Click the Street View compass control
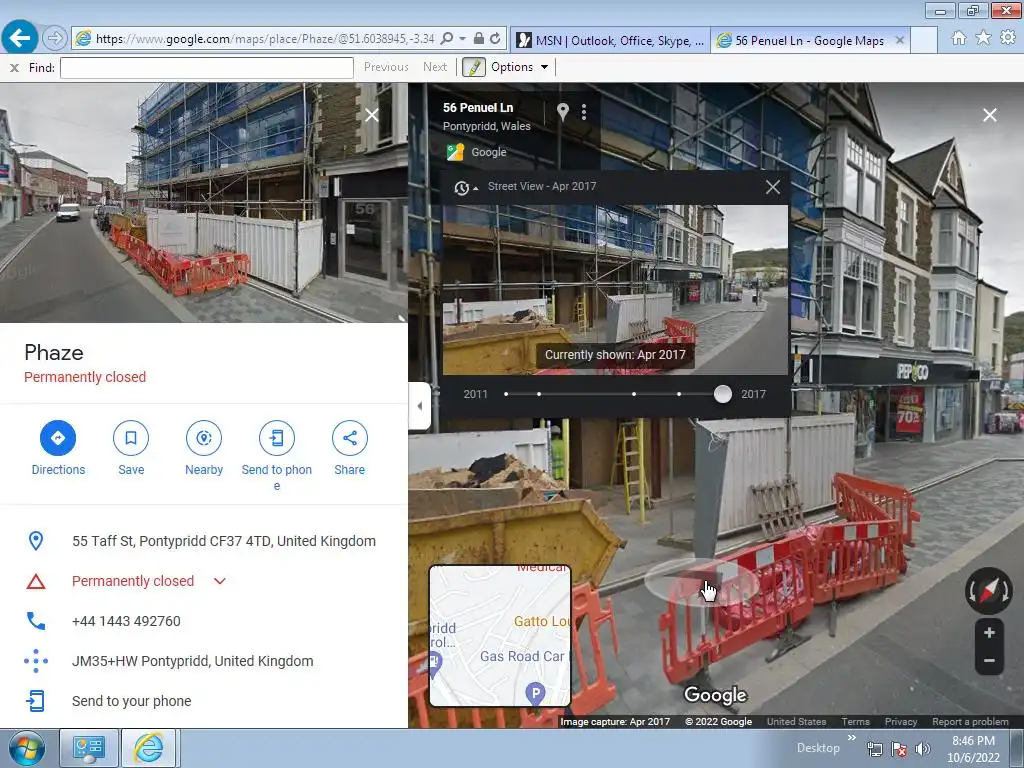1024x768 pixels. coord(989,590)
